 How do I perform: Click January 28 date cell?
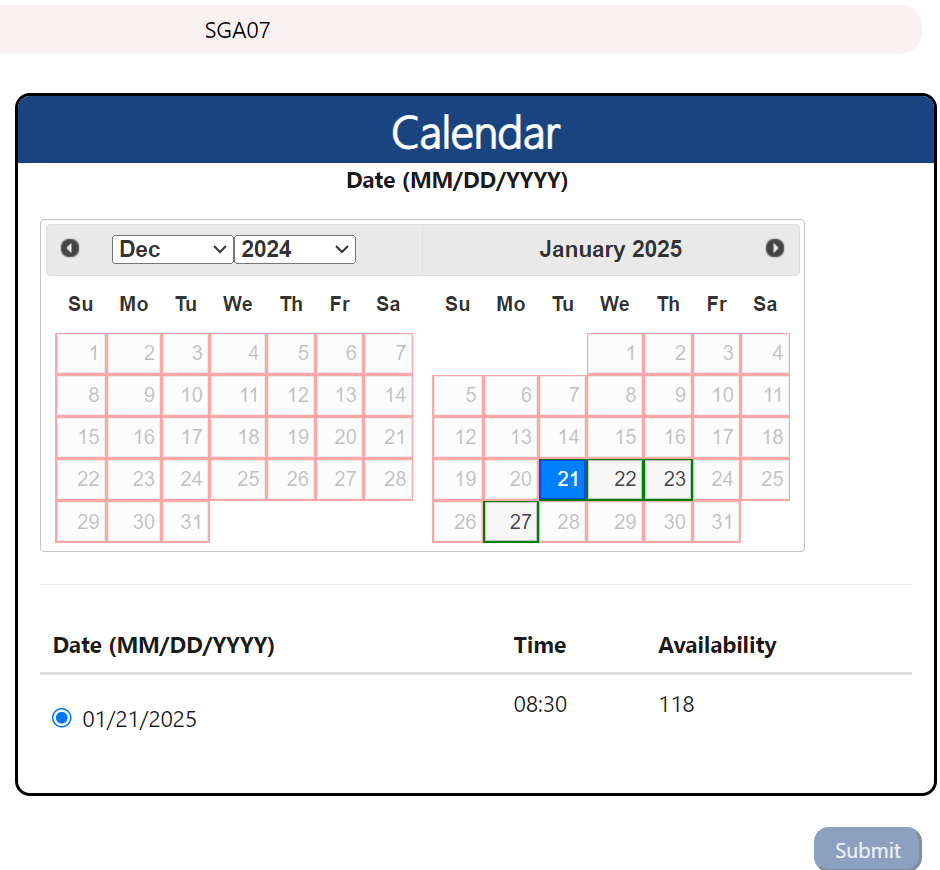(x=563, y=522)
